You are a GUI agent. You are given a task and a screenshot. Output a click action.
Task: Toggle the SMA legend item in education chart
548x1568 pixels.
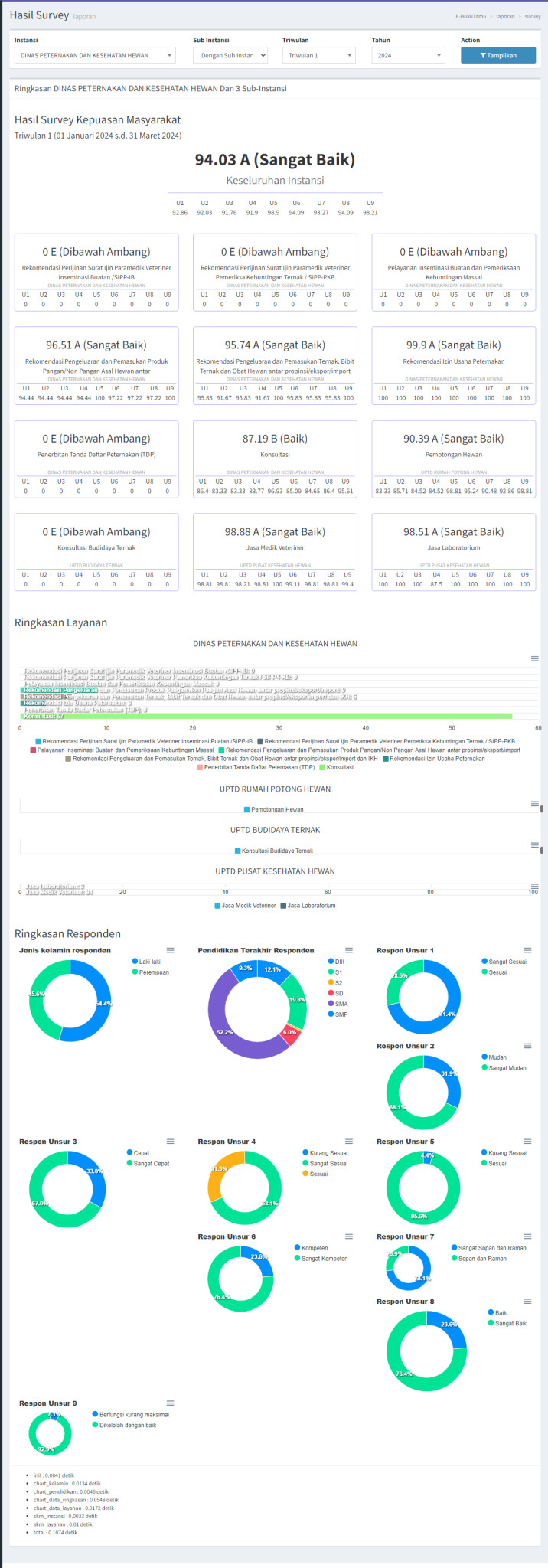click(341, 1004)
